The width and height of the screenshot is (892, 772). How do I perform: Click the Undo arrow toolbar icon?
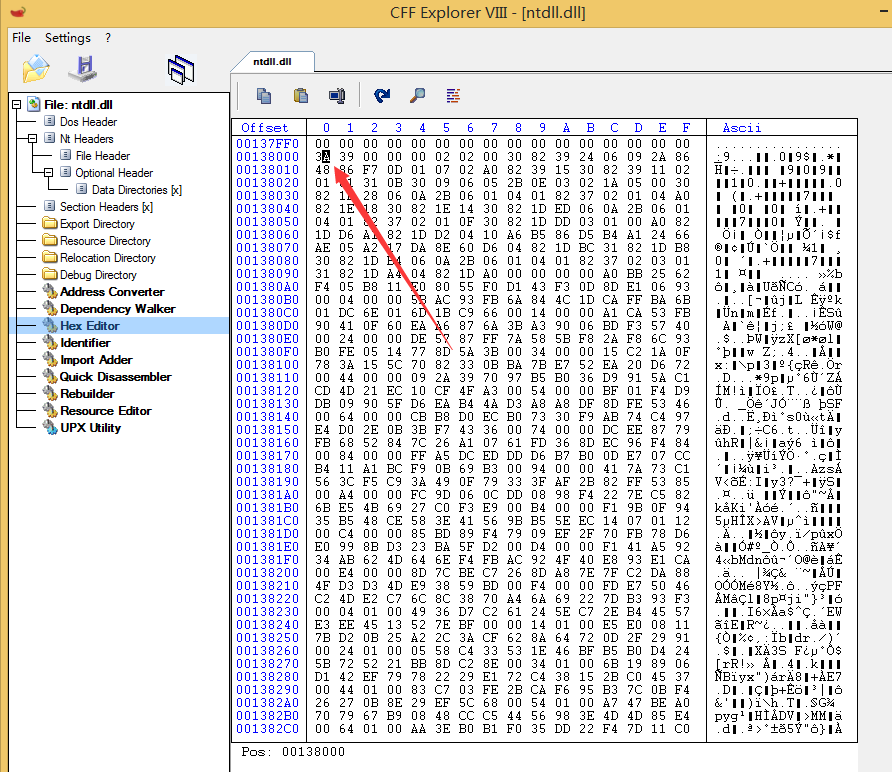[x=382, y=96]
